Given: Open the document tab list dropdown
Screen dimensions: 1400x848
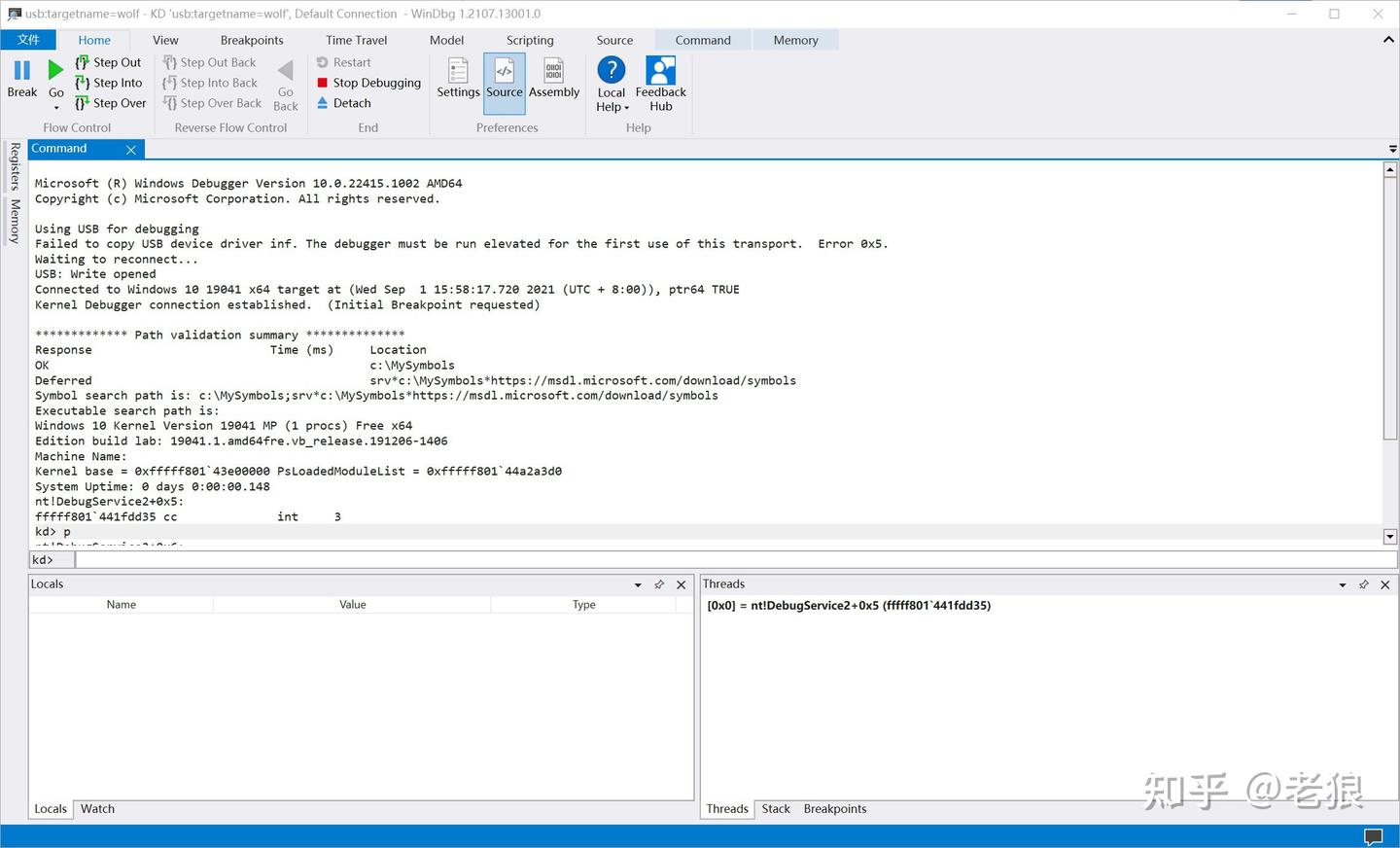Looking at the screenshot, I should [x=1392, y=149].
